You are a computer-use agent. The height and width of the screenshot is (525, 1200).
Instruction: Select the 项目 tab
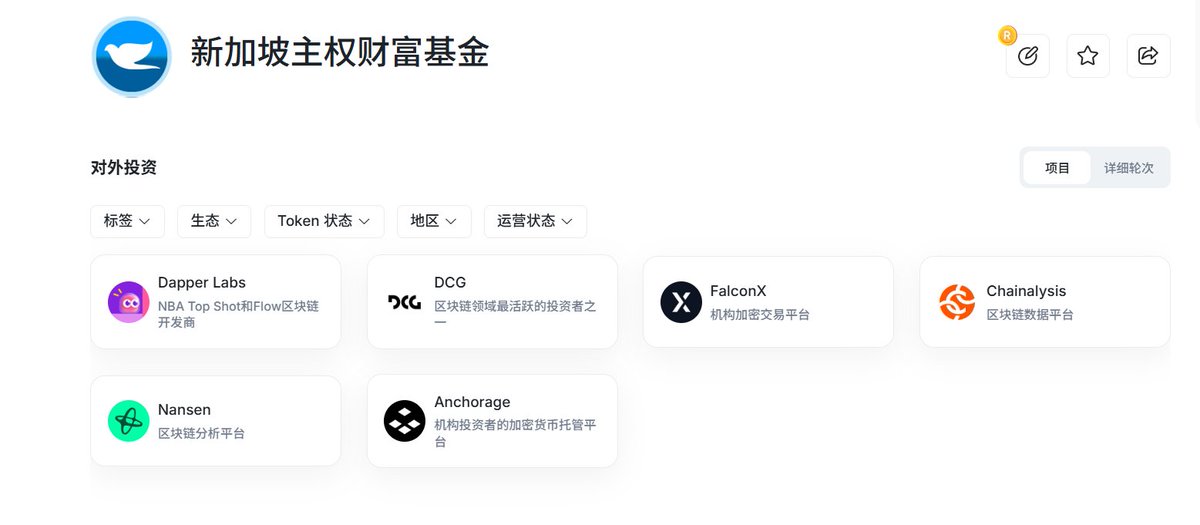coord(1057,168)
